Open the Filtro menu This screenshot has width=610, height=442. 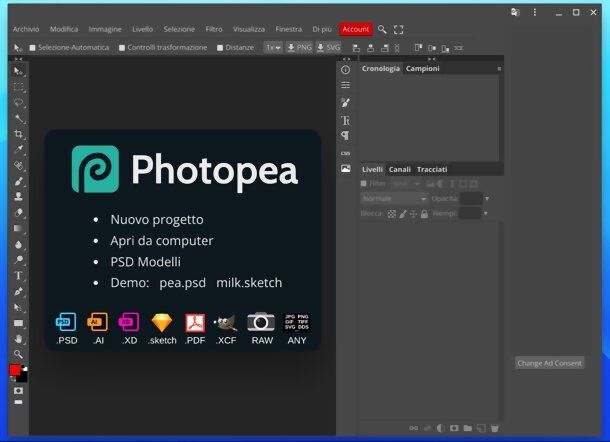point(214,29)
